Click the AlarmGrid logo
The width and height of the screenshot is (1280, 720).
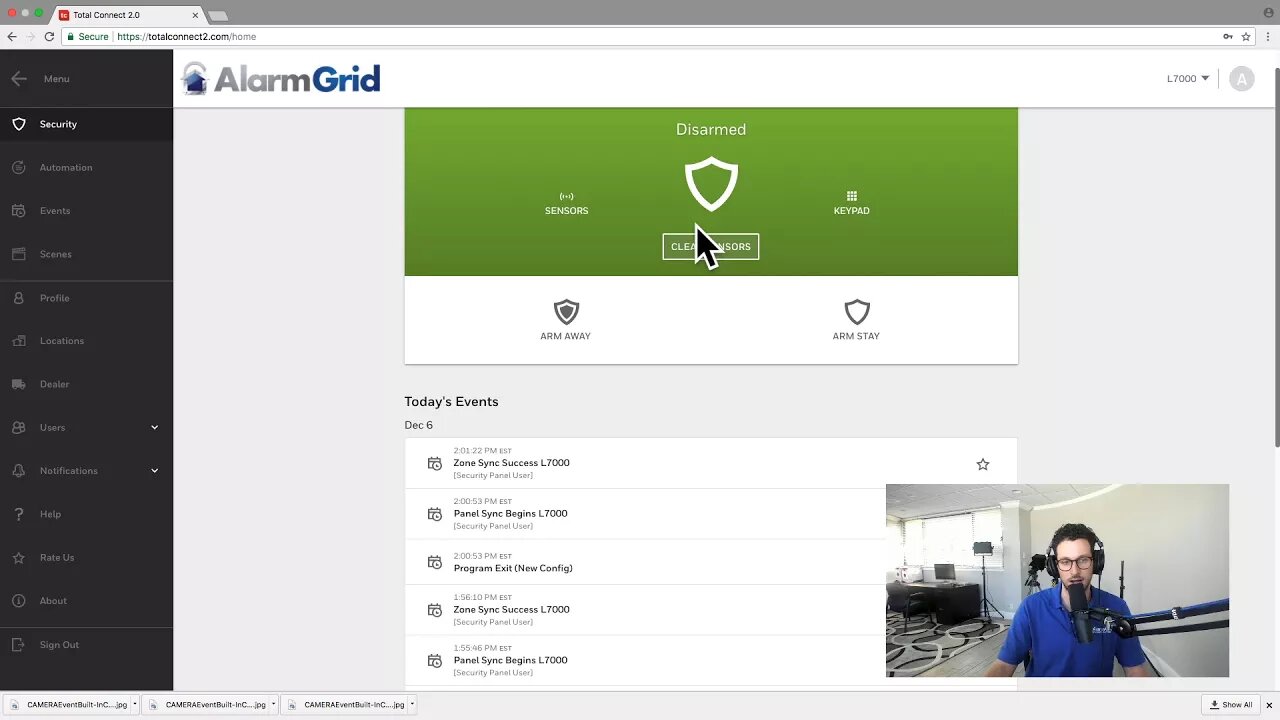[281, 78]
